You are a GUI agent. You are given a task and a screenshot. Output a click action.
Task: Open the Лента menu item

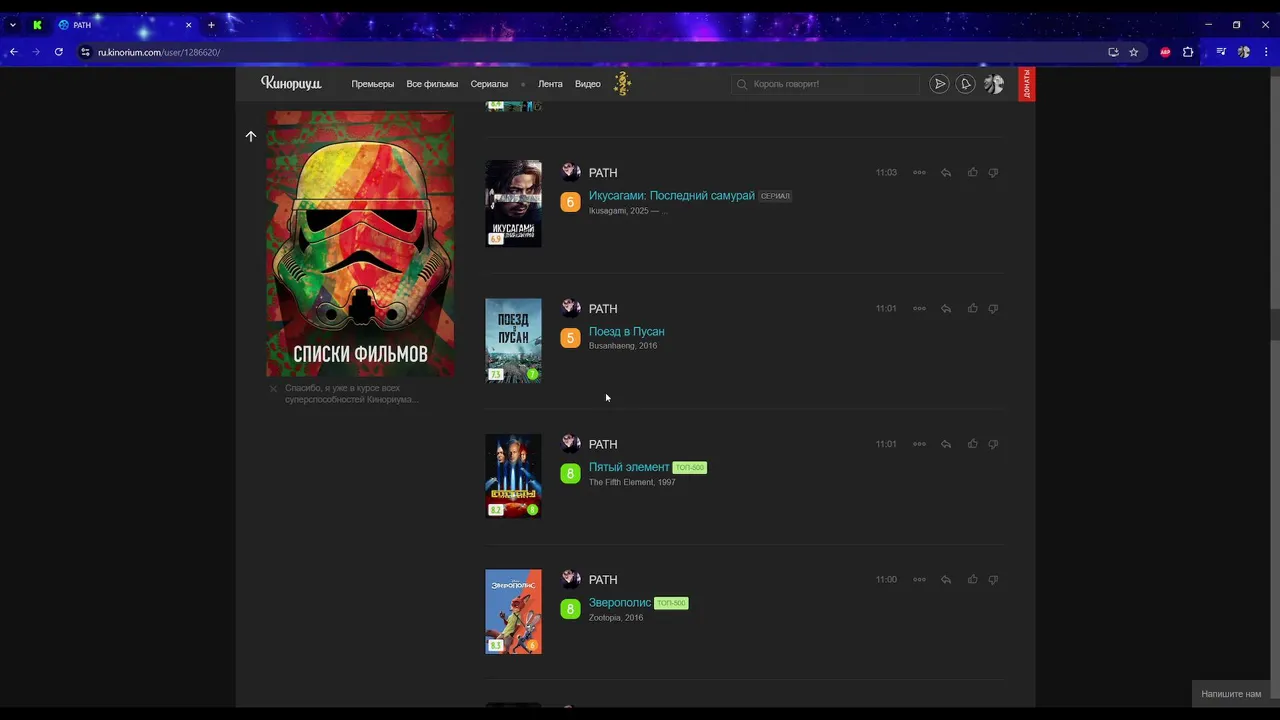(x=550, y=84)
